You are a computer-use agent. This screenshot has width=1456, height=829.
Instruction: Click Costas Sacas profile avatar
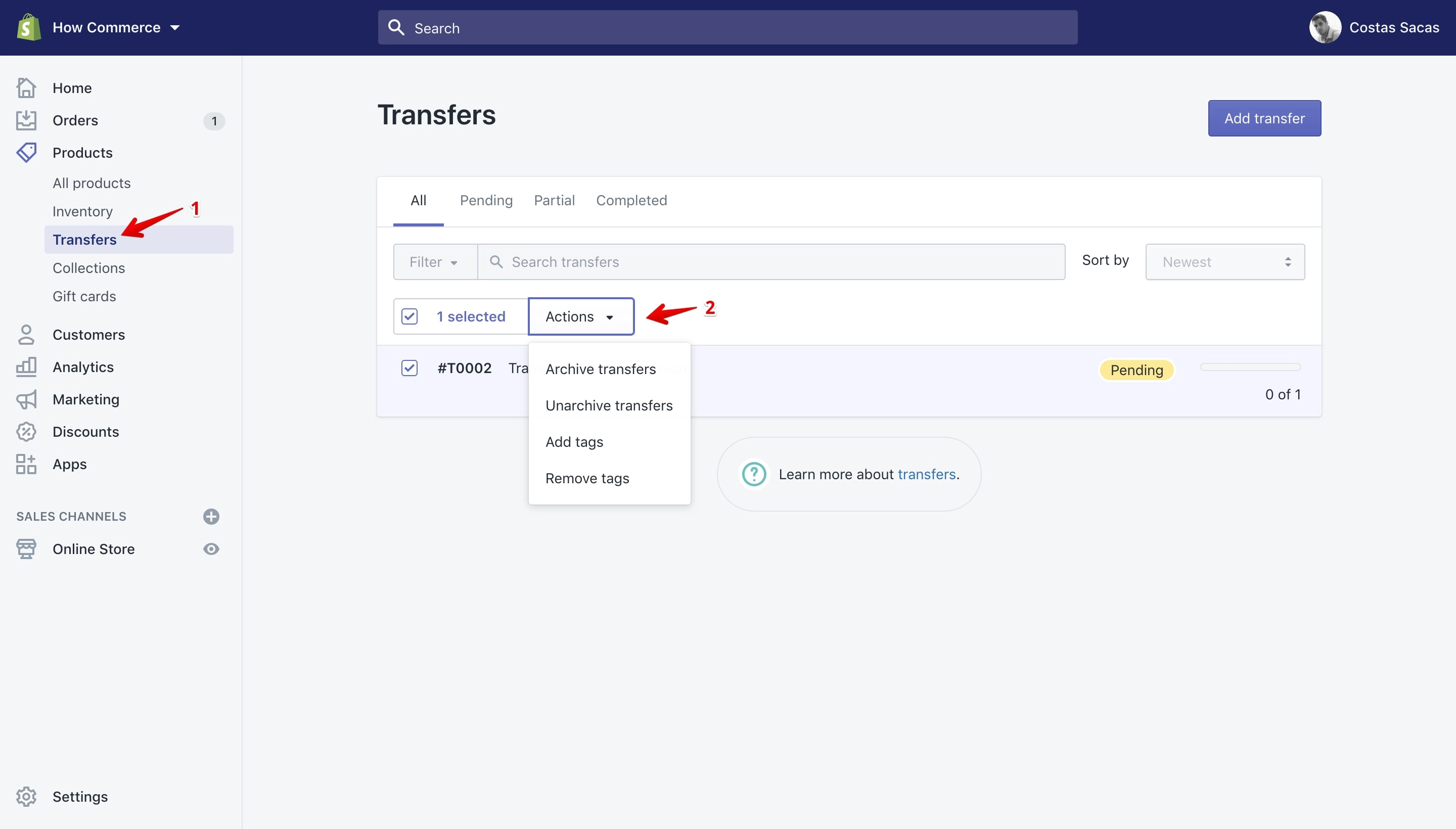(1325, 27)
